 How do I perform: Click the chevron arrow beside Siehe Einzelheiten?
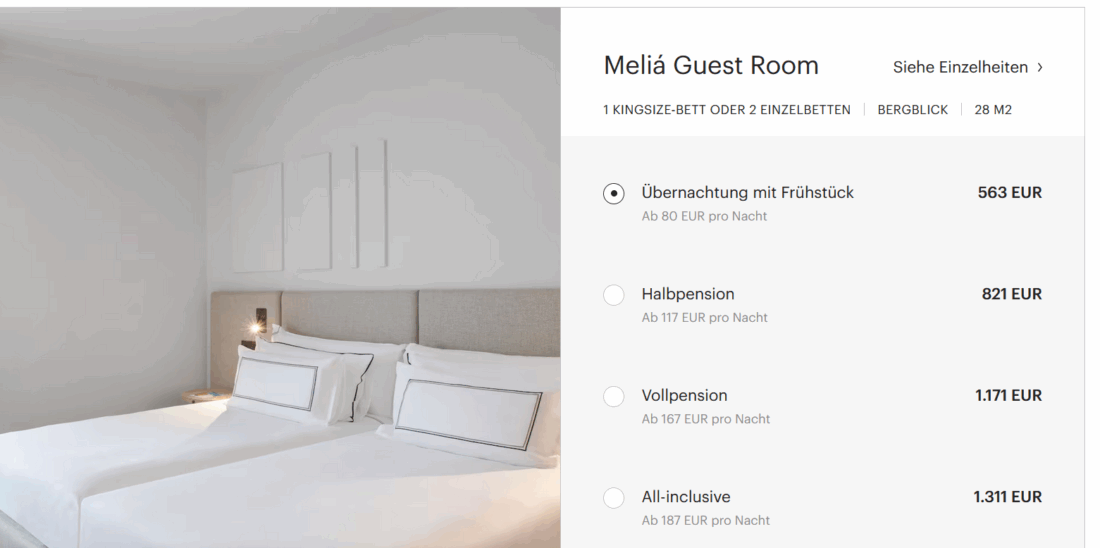coord(1040,67)
